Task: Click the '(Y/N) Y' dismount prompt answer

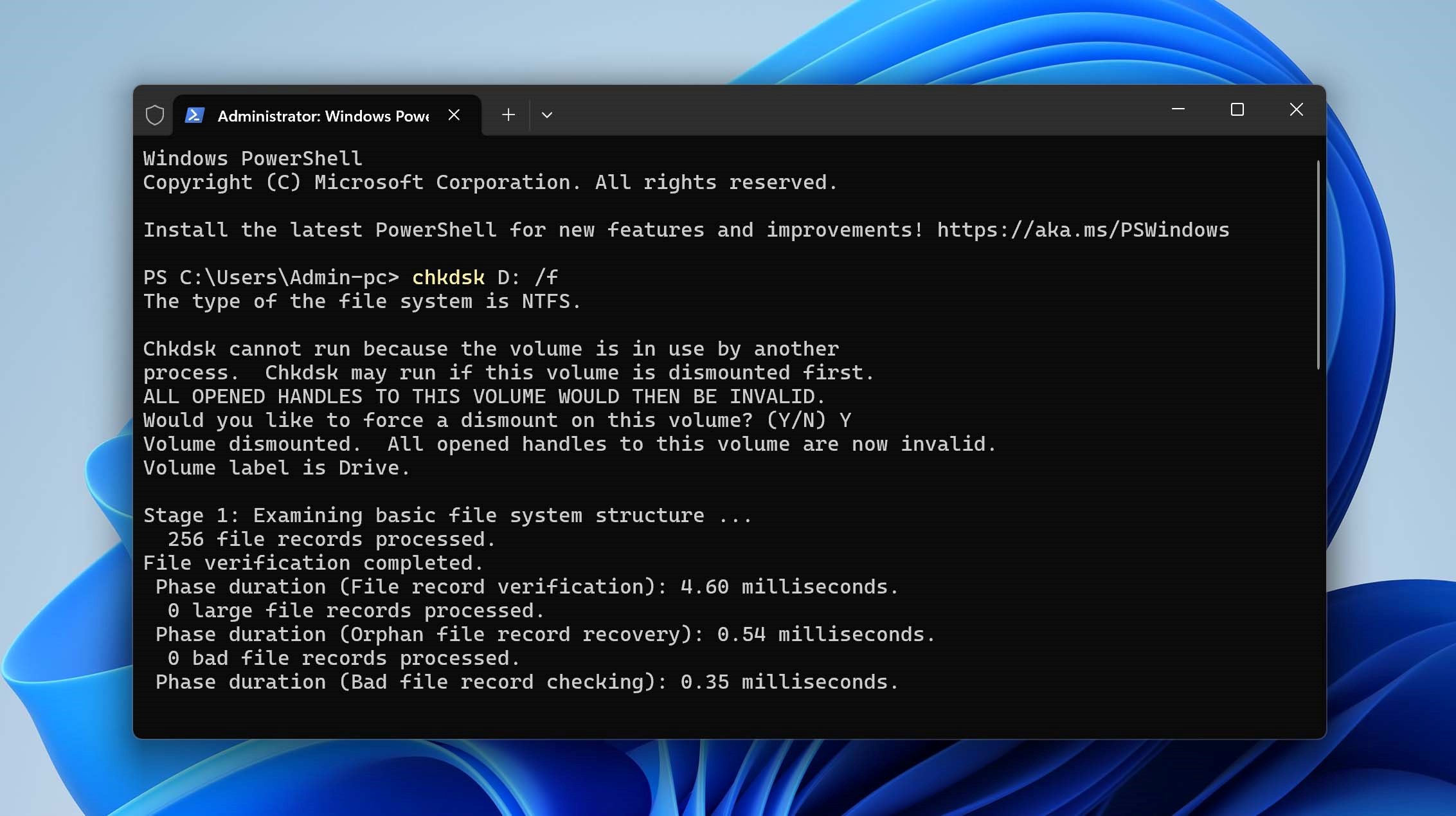Action: click(809, 420)
